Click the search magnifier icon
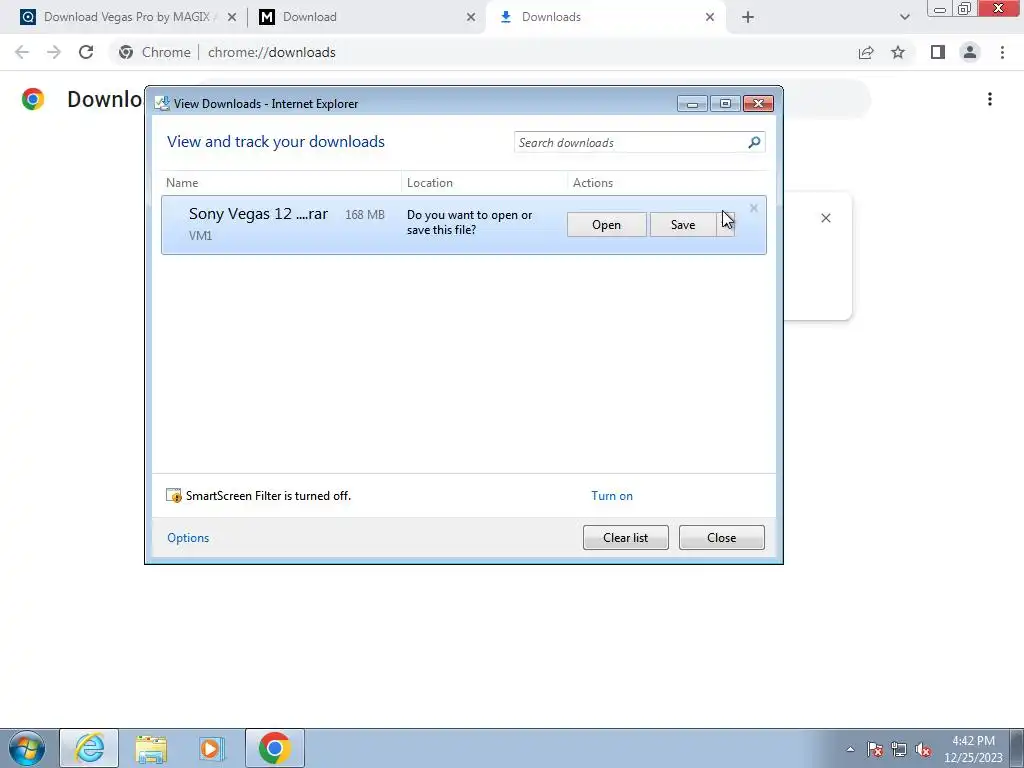Screen dimensions: 1024x768 click(754, 142)
